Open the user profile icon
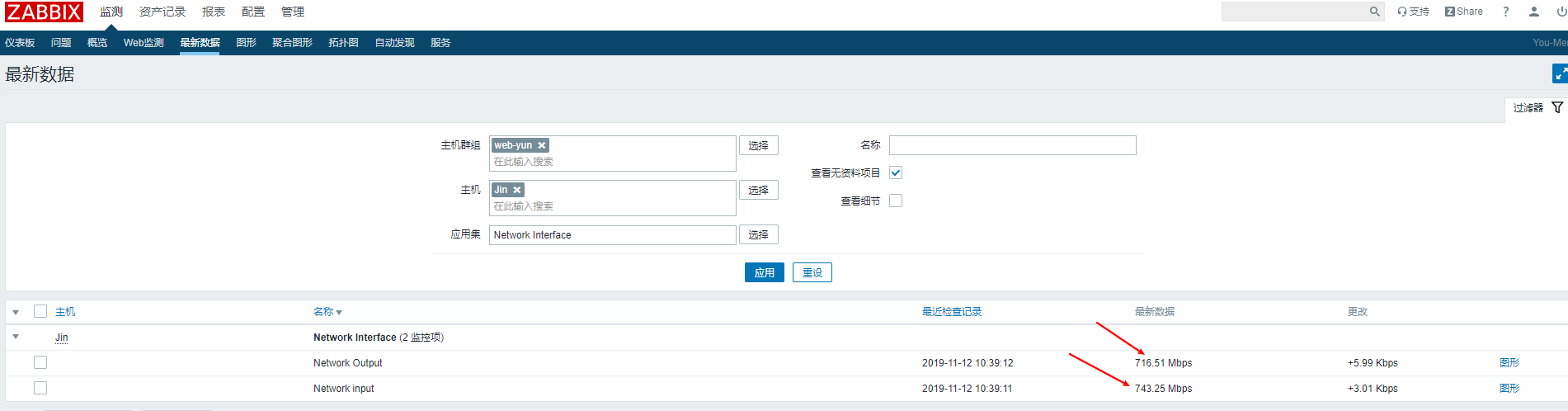1568x411 pixels. coord(1534,12)
